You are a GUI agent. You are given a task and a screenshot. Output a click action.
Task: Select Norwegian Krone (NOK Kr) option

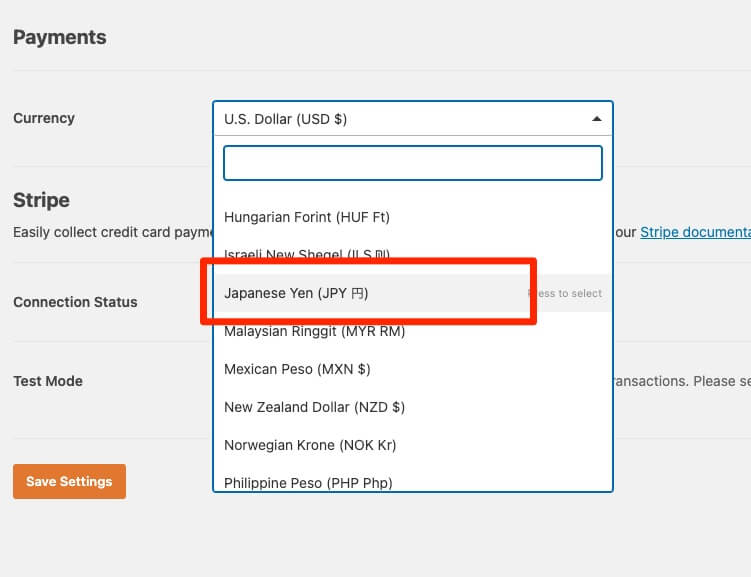[x=413, y=445]
